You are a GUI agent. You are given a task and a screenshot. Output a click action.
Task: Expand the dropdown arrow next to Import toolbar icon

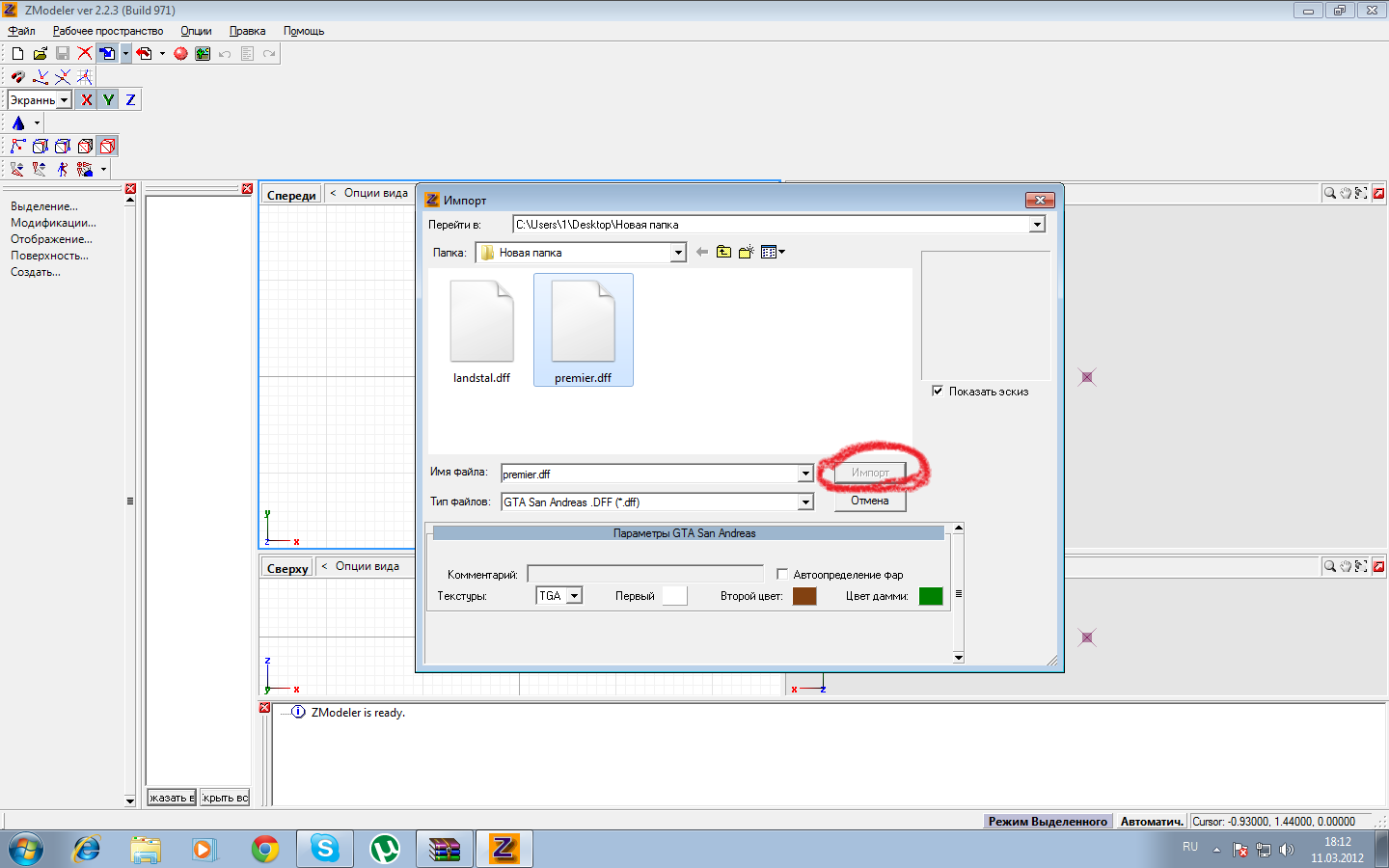click(x=125, y=54)
